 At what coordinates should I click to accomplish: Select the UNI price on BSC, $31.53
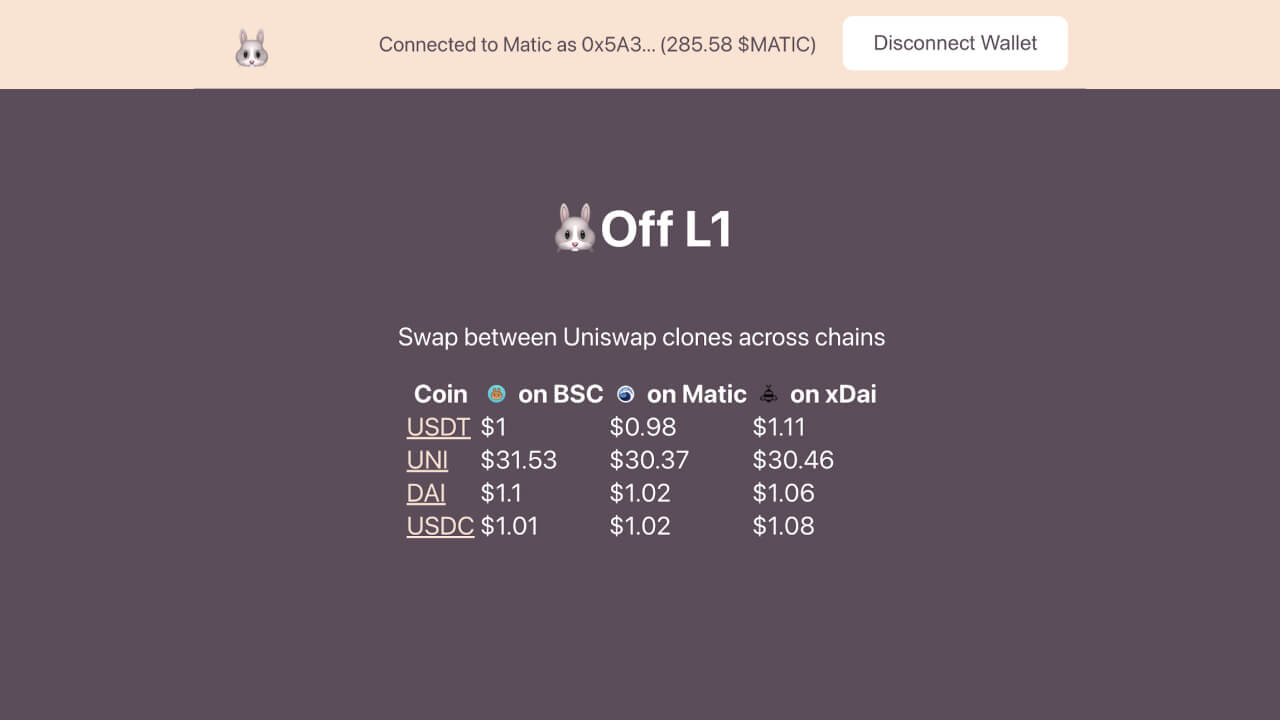pyautogui.click(x=518, y=460)
